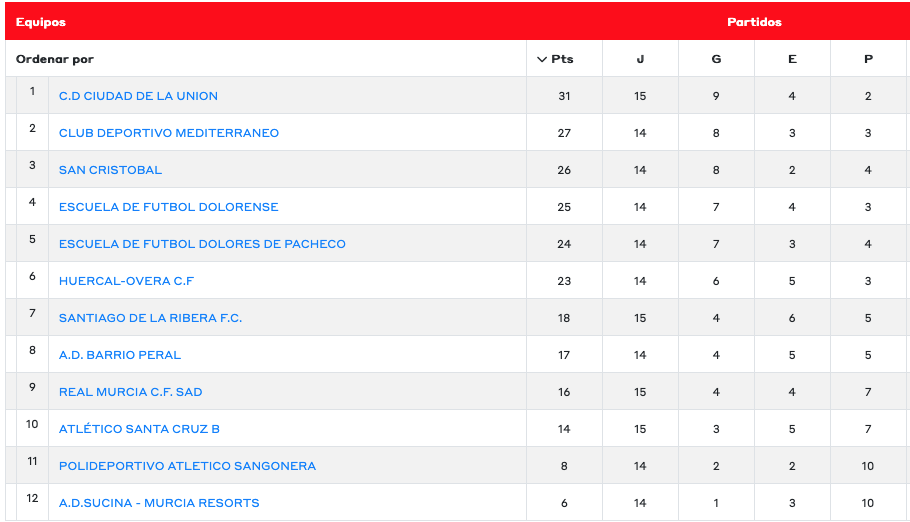Sort by G column header
910x522 pixels.
pos(716,59)
